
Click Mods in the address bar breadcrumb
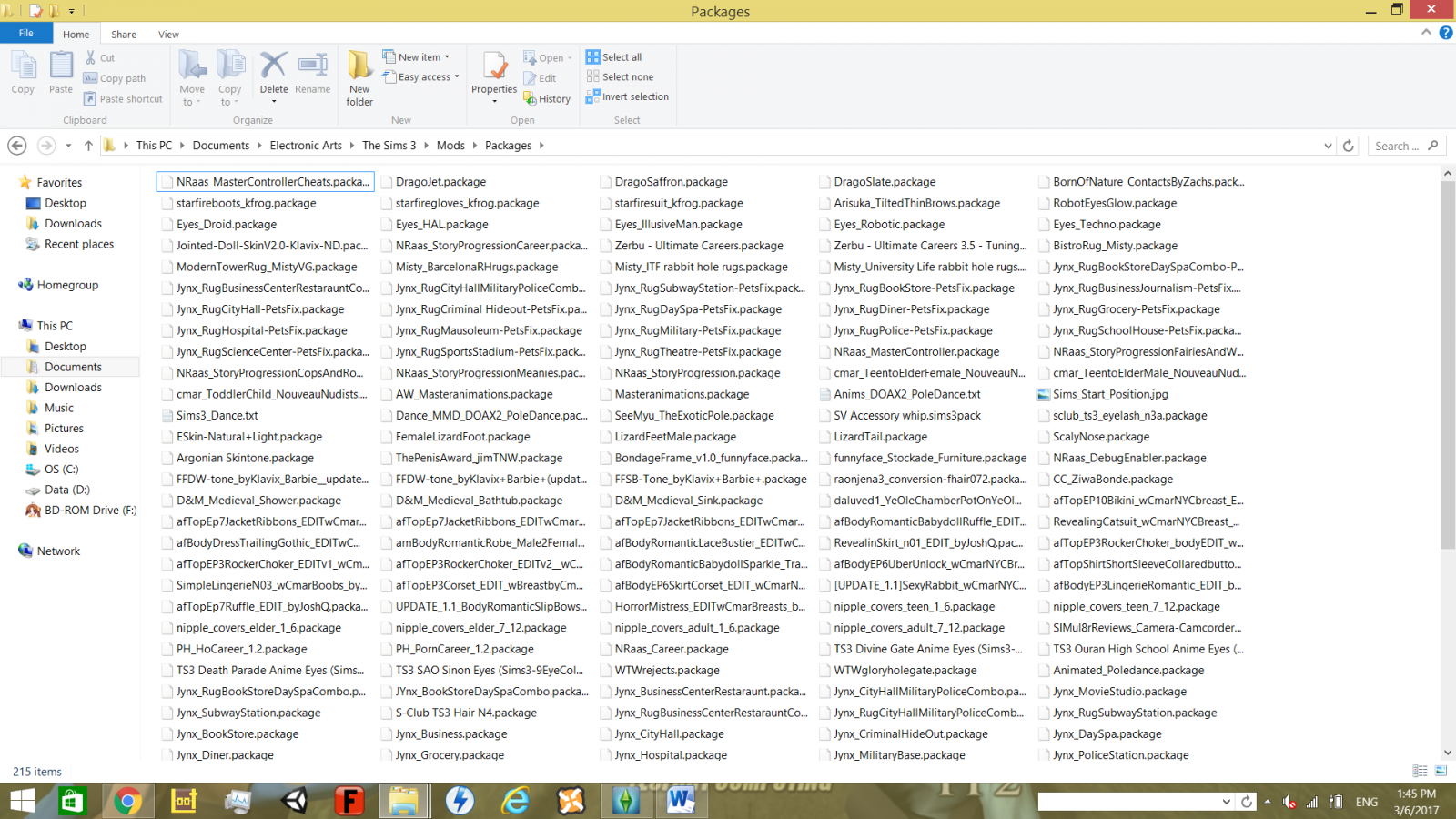450,146
